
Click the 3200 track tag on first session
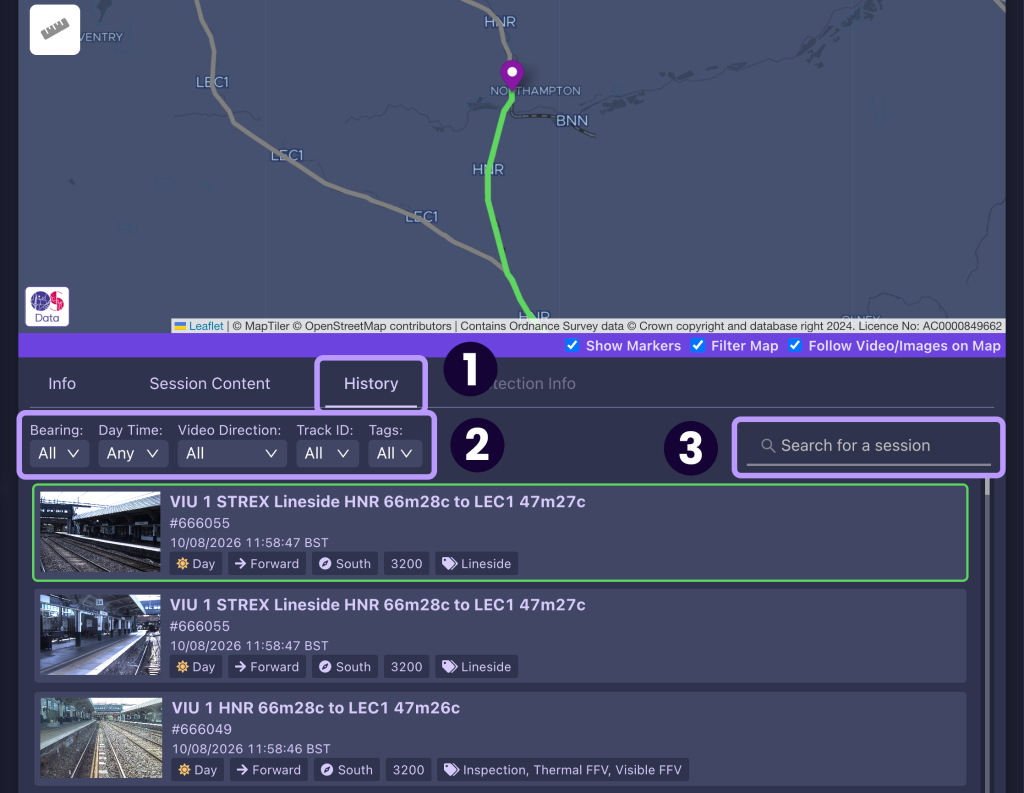coord(406,564)
